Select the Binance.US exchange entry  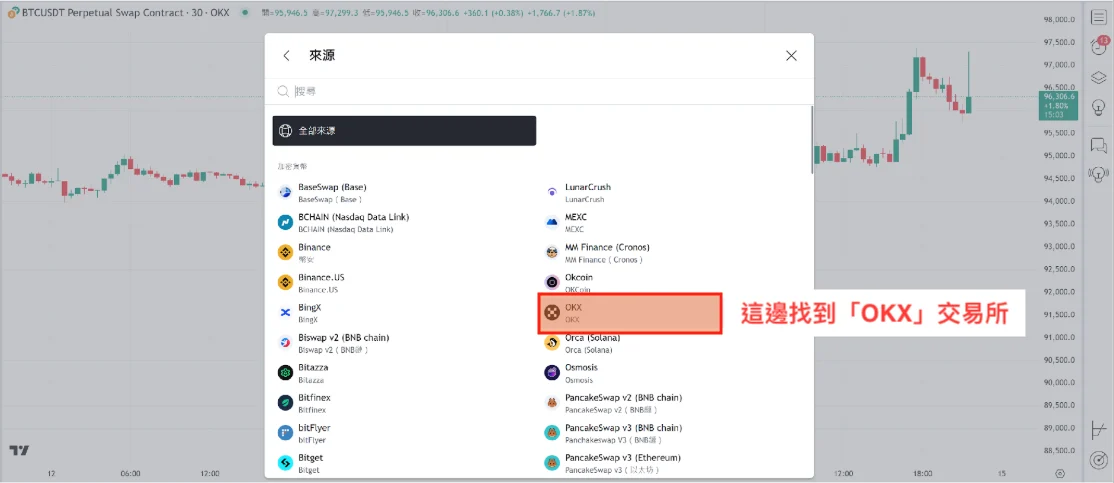coord(404,283)
